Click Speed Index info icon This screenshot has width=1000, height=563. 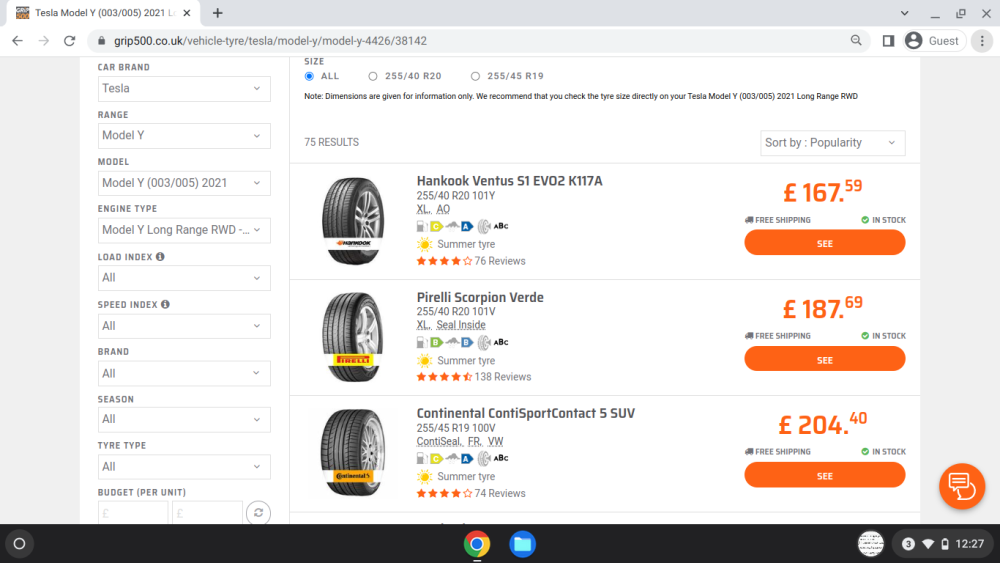pos(165,304)
